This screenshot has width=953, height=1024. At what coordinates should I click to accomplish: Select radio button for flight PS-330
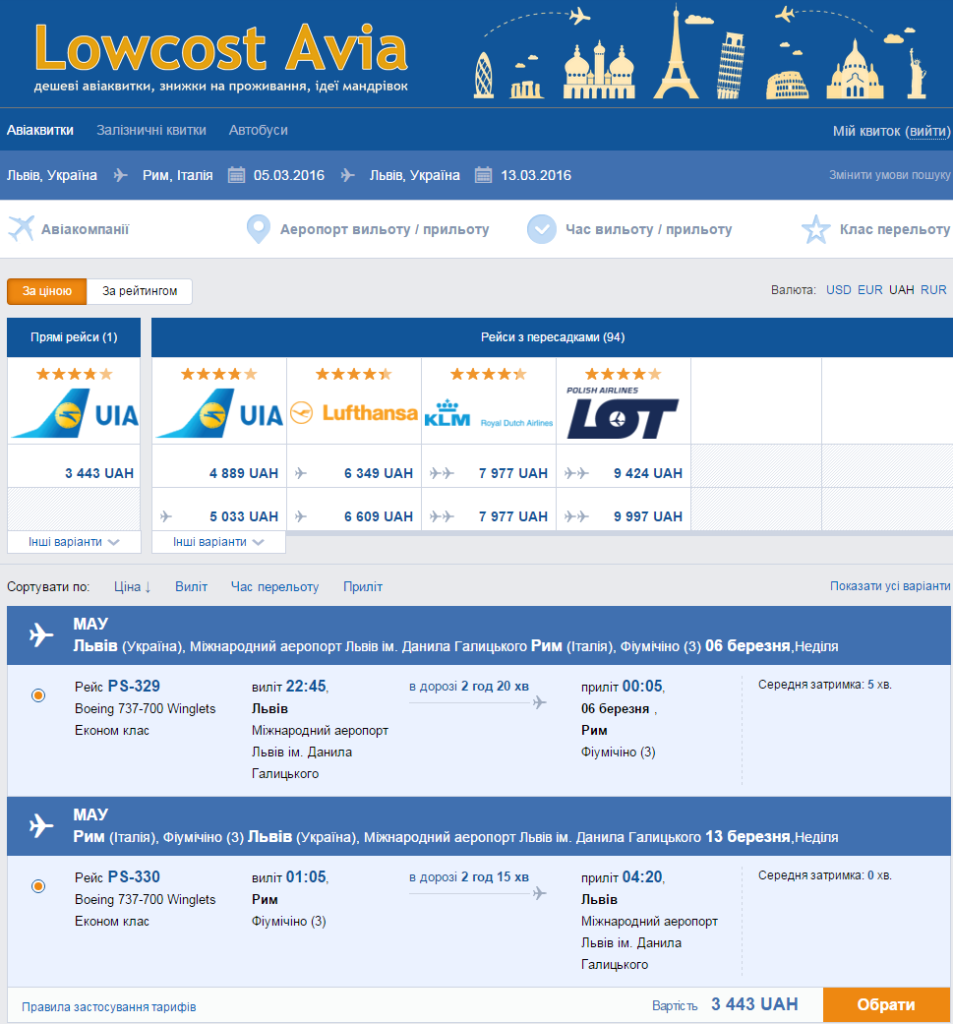tap(39, 886)
